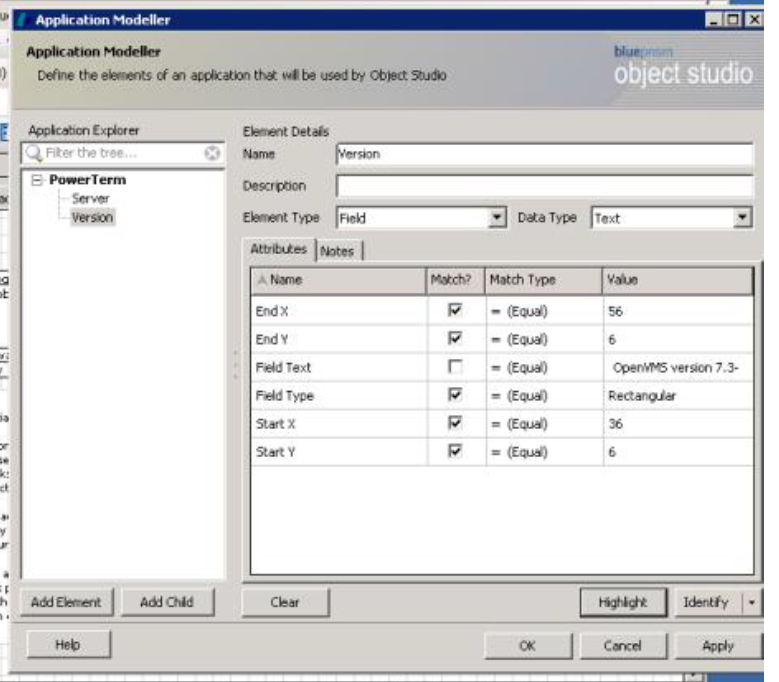Click the End Y value cell 6

[678, 340]
